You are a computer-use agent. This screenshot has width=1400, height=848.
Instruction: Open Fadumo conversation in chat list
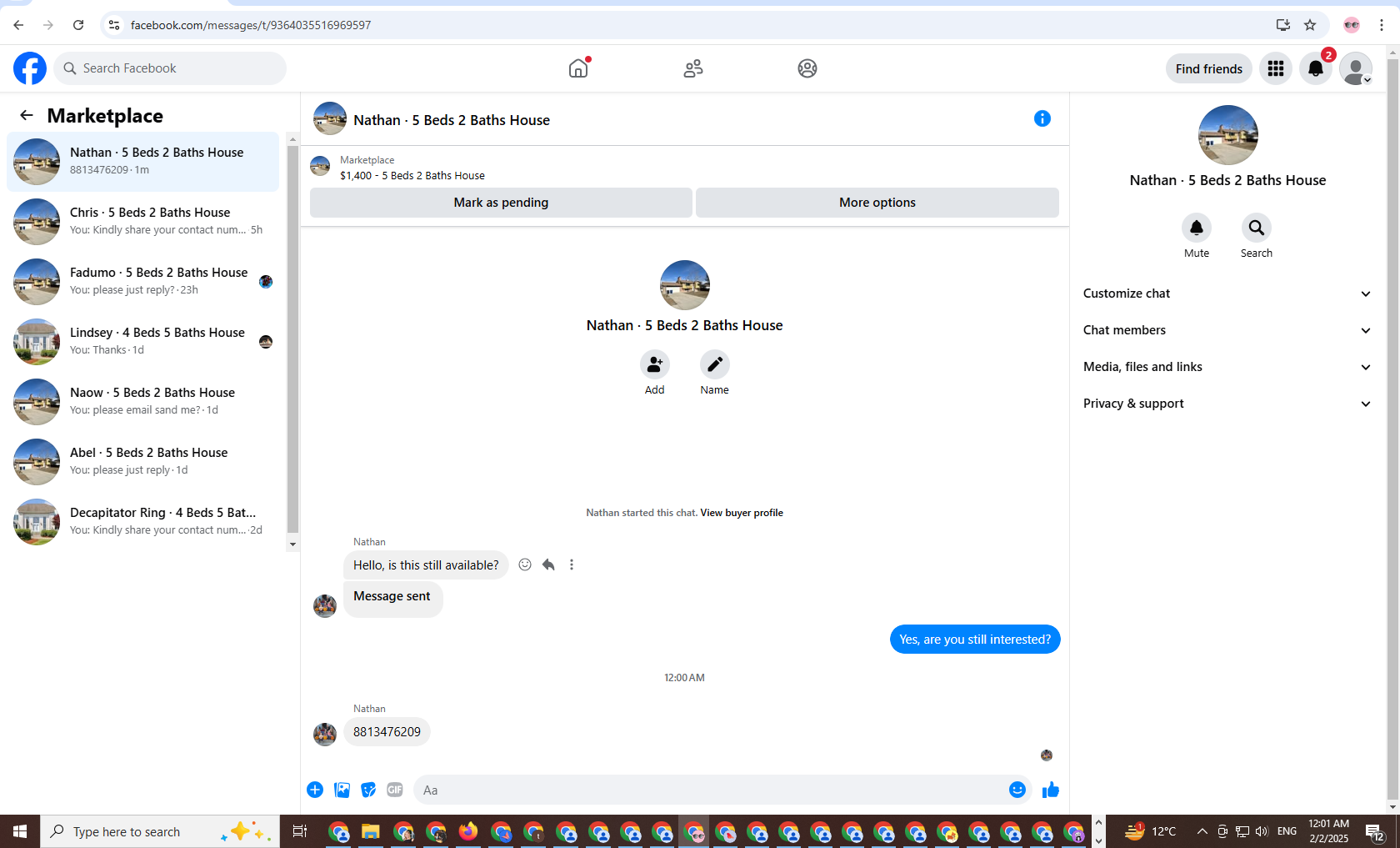pyautogui.click(x=143, y=282)
